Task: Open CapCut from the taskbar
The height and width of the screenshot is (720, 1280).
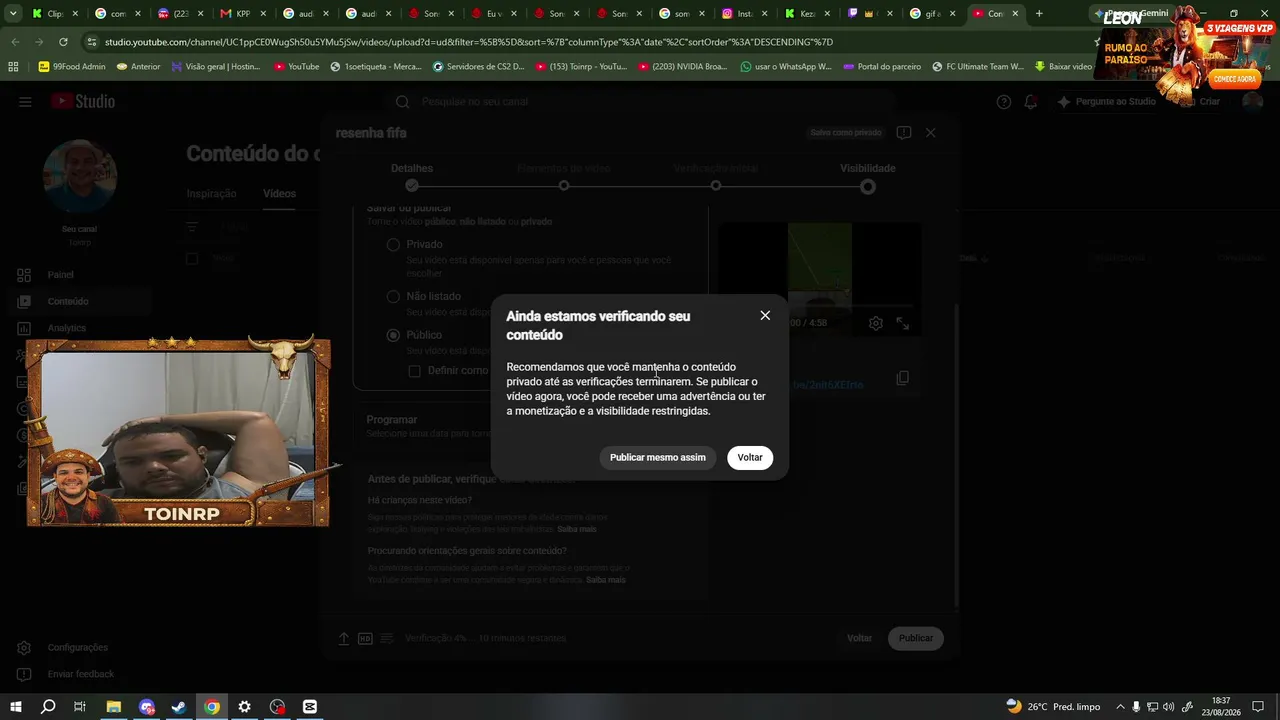Action: pyautogui.click(x=310, y=707)
